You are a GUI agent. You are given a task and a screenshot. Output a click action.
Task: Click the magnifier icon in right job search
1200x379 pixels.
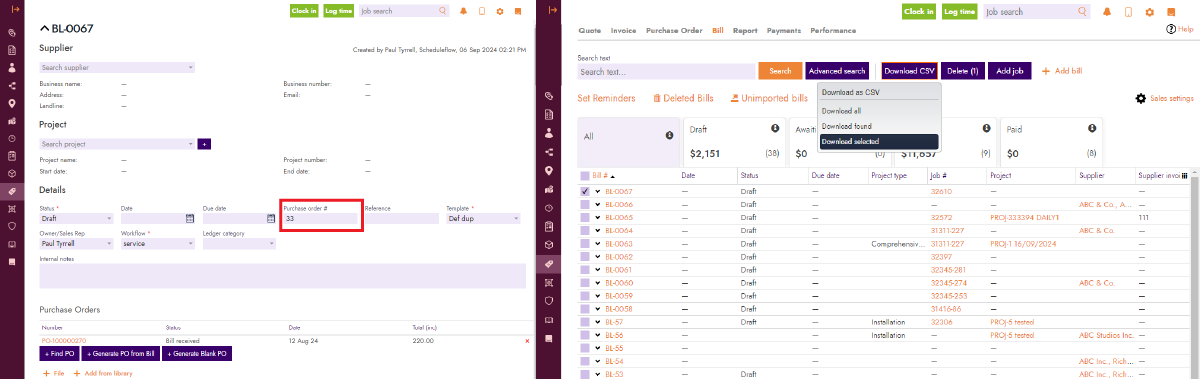(1081, 12)
